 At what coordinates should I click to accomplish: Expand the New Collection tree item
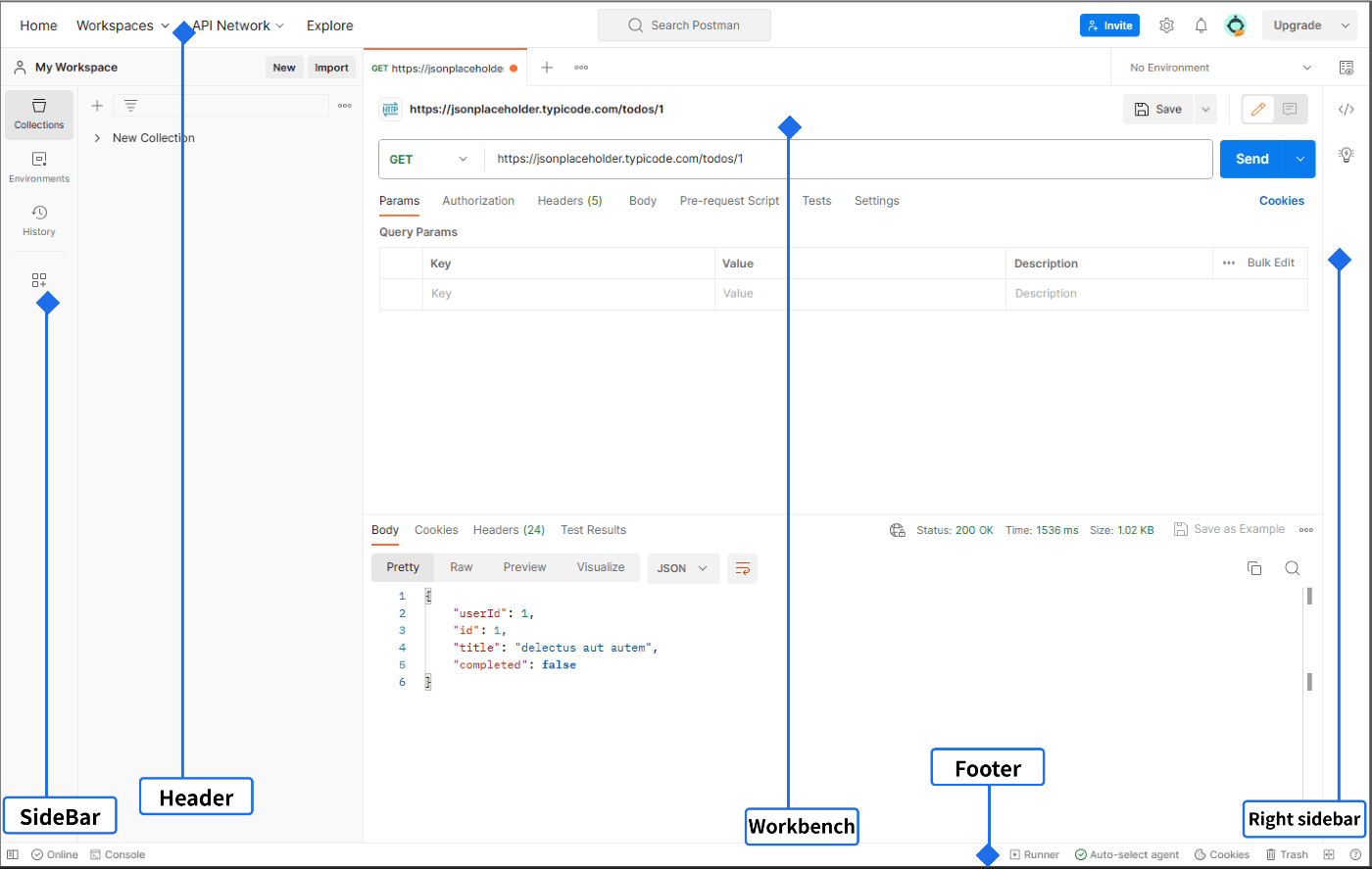point(97,138)
